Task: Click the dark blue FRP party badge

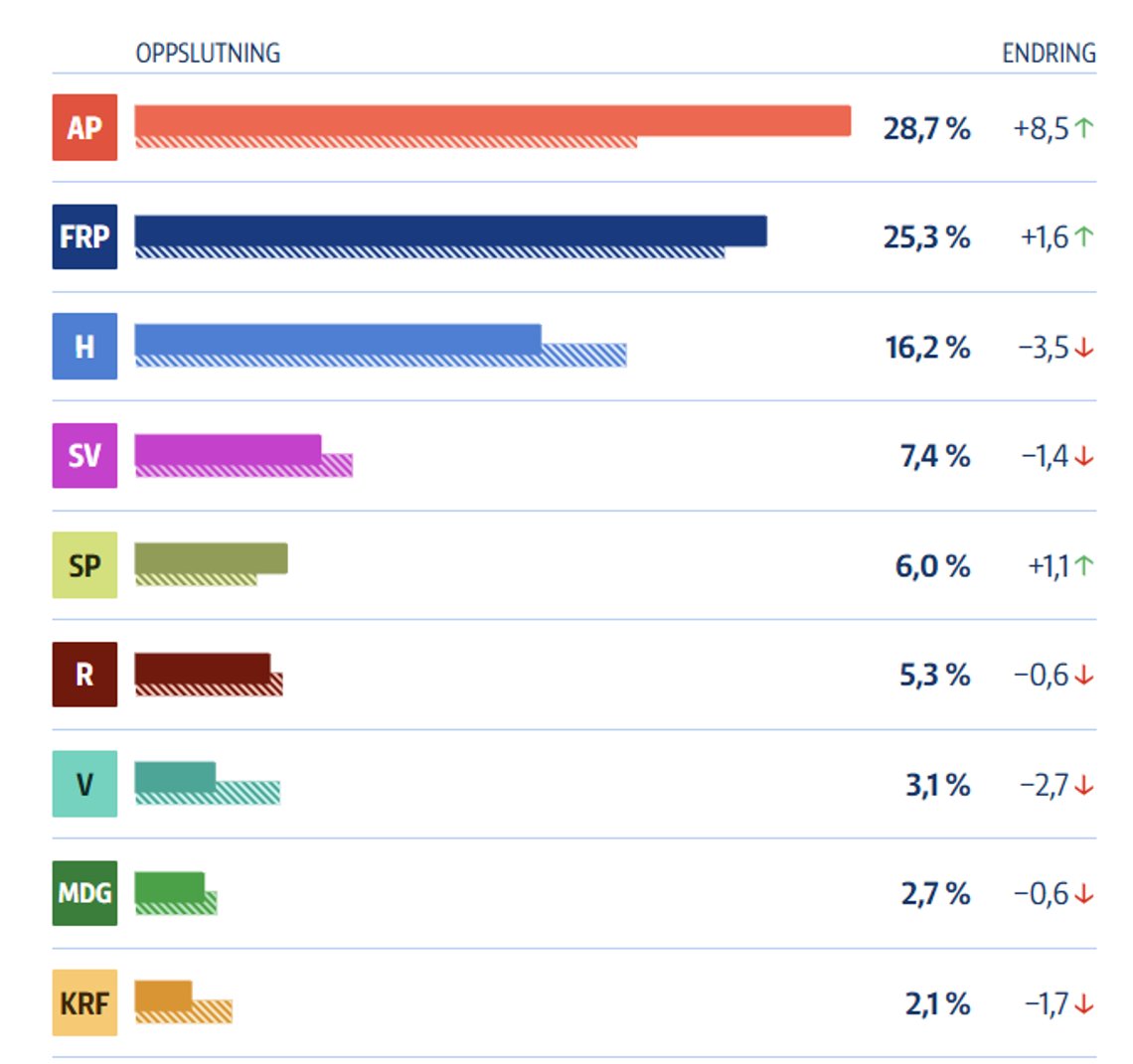Action: [x=84, y=236]
